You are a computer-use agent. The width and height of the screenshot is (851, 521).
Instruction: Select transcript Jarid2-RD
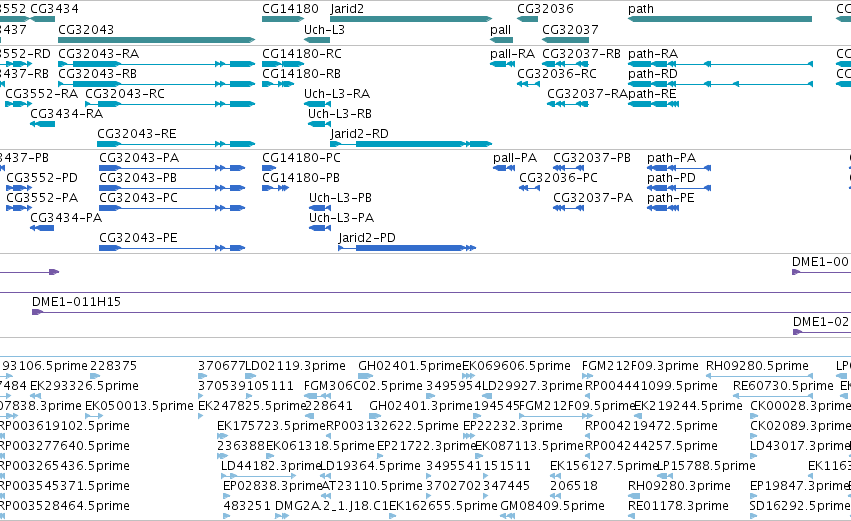click(359, 134)
